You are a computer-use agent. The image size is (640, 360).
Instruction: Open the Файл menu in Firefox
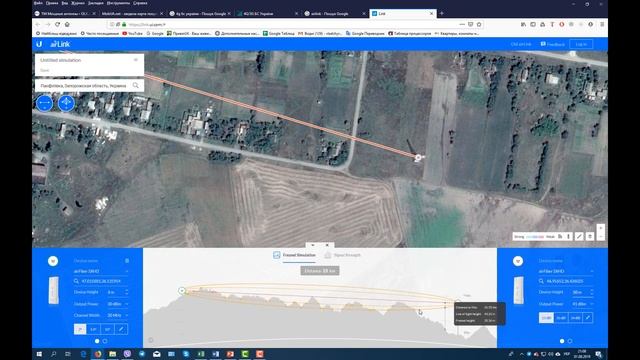(x=38, y=3)
